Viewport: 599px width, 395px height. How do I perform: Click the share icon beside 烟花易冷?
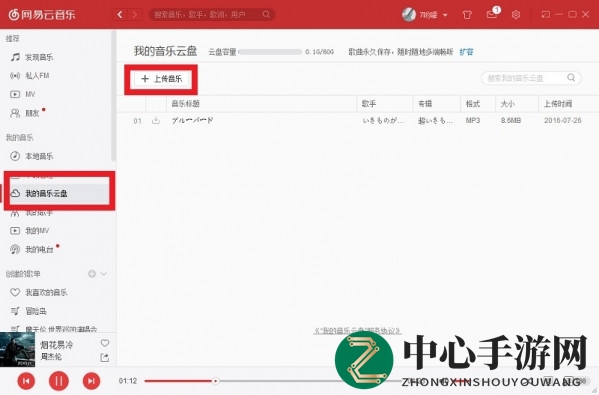[104, 358]
